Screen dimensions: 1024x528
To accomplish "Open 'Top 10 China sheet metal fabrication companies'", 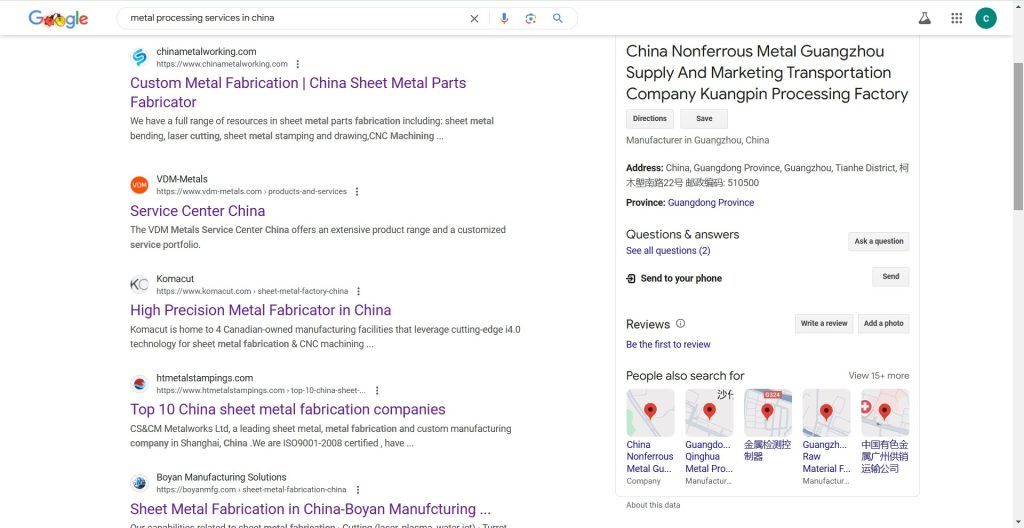I will click(287, 410).
